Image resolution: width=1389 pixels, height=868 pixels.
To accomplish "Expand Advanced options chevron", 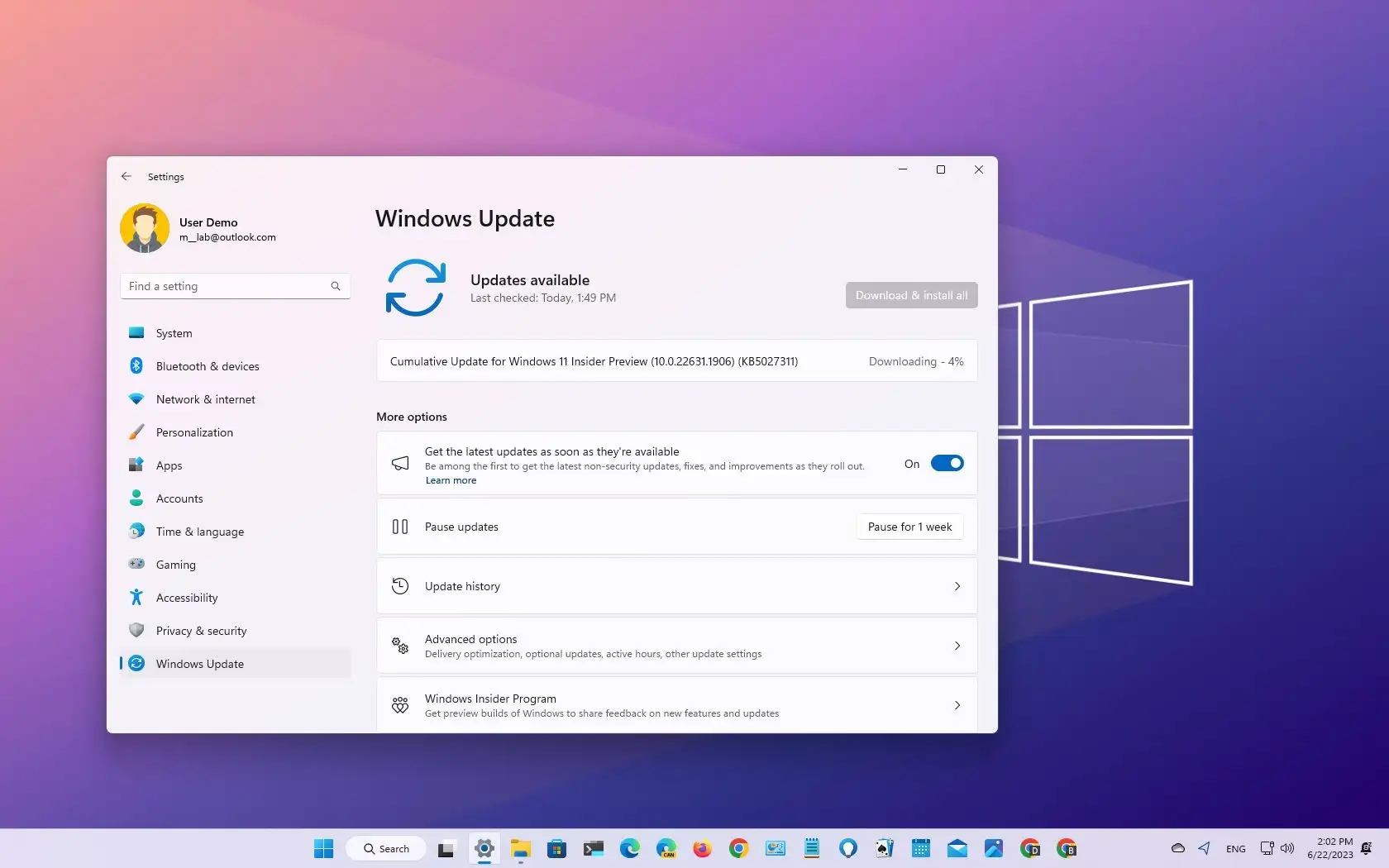I will tap(957, 646).
